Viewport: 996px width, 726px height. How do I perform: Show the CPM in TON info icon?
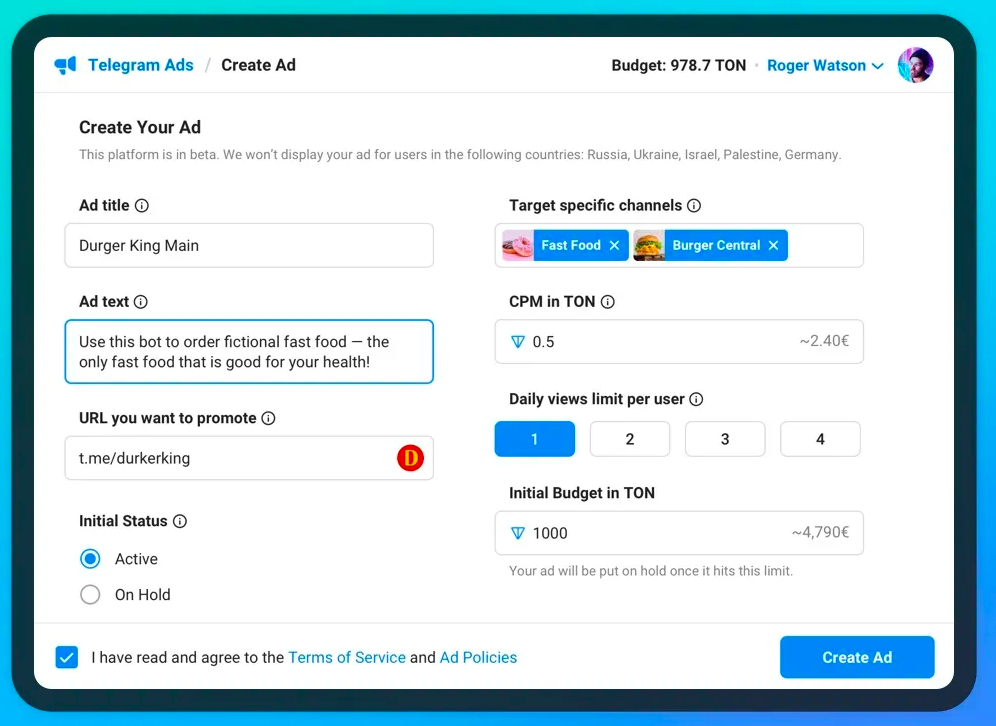[608, 302]
